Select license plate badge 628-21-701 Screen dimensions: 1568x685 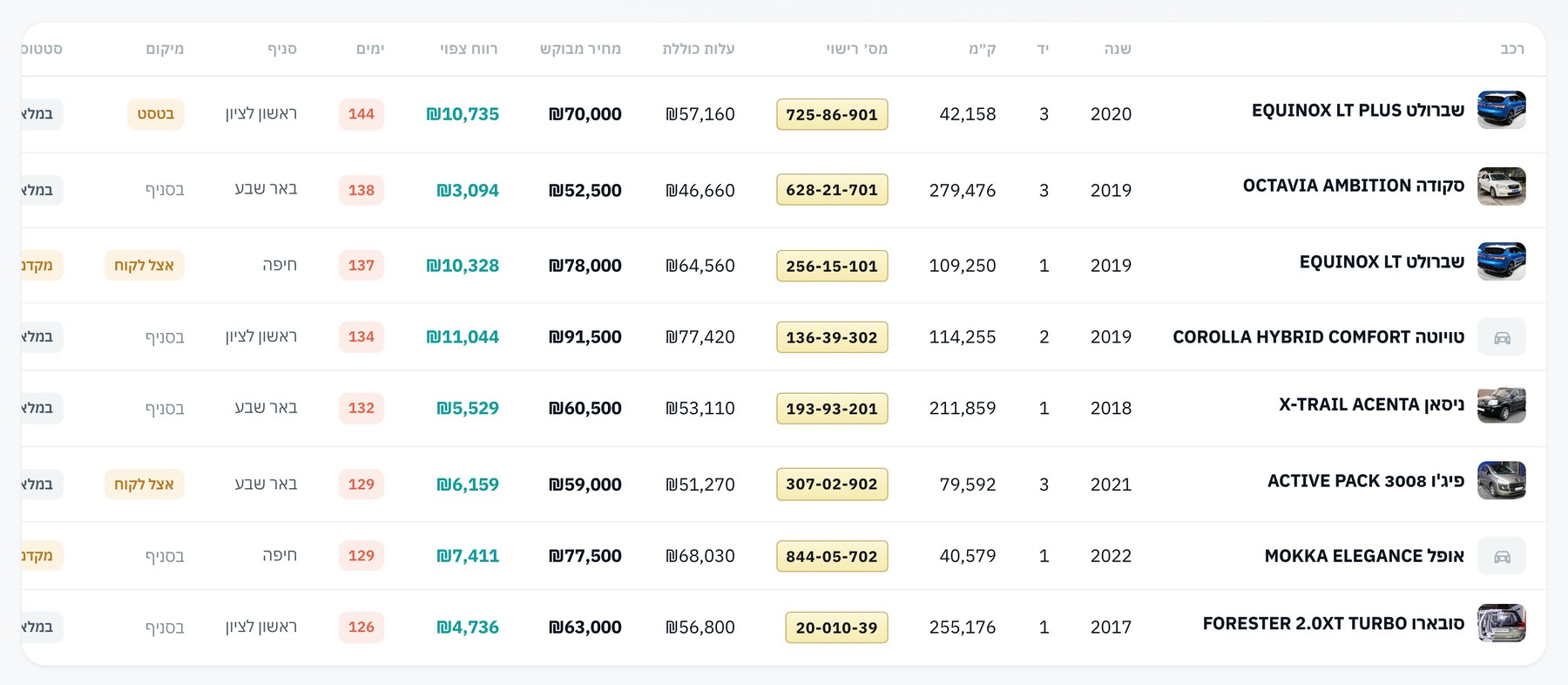[832, 190]
